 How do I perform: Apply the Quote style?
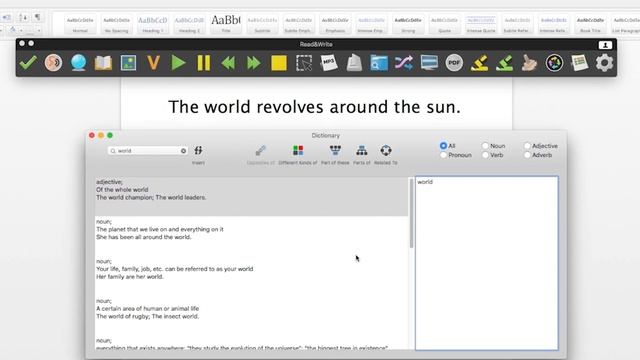444,24
